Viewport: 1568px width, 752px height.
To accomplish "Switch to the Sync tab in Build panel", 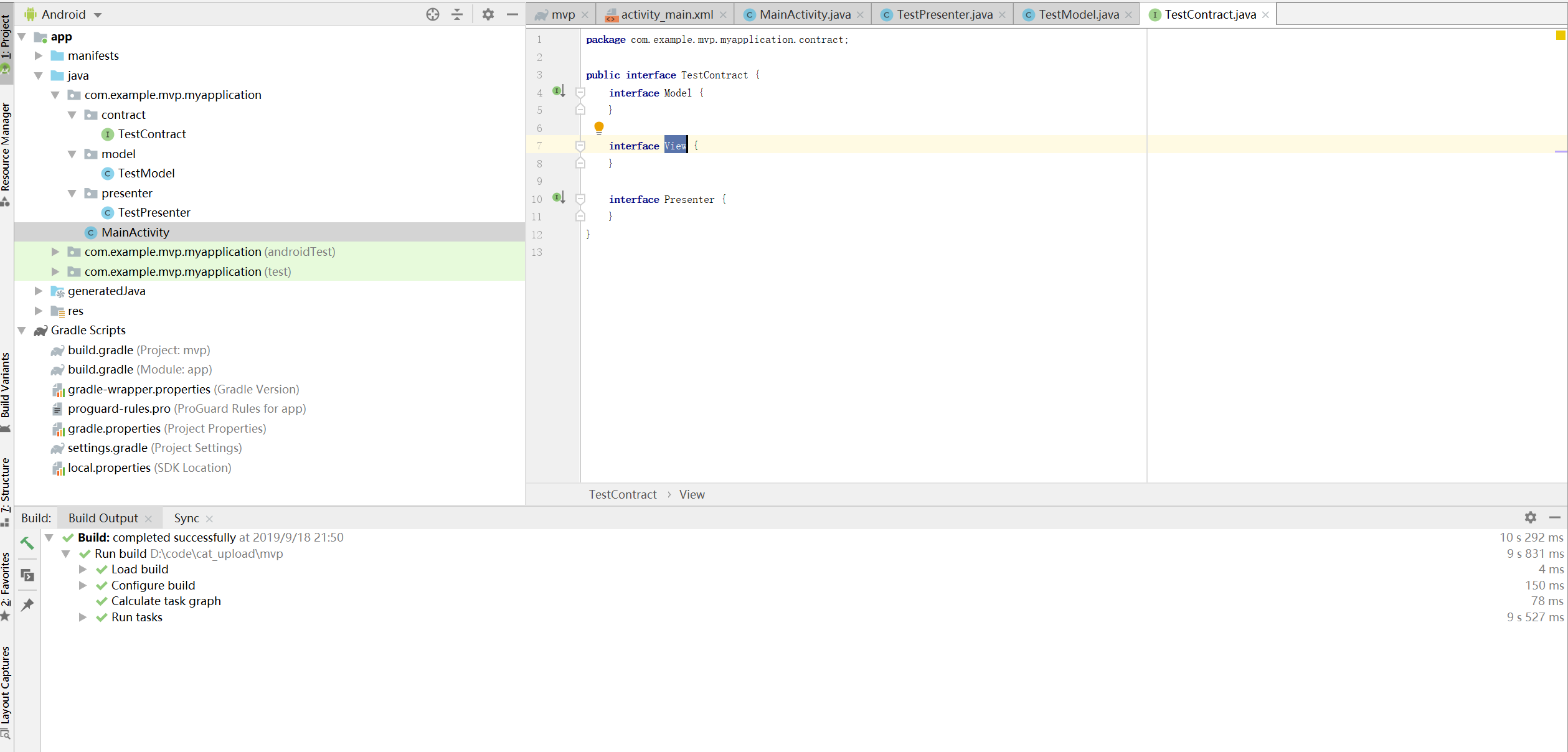I will (186, 517).
